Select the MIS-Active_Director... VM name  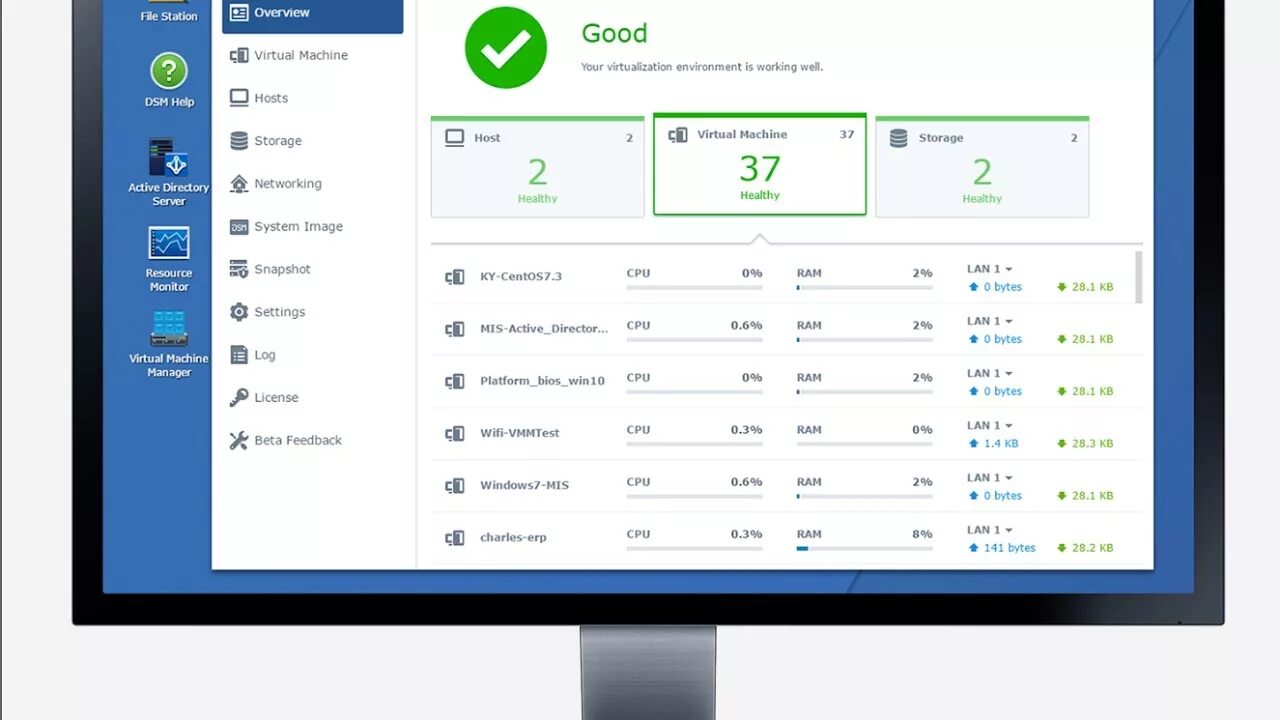point(544,328)
